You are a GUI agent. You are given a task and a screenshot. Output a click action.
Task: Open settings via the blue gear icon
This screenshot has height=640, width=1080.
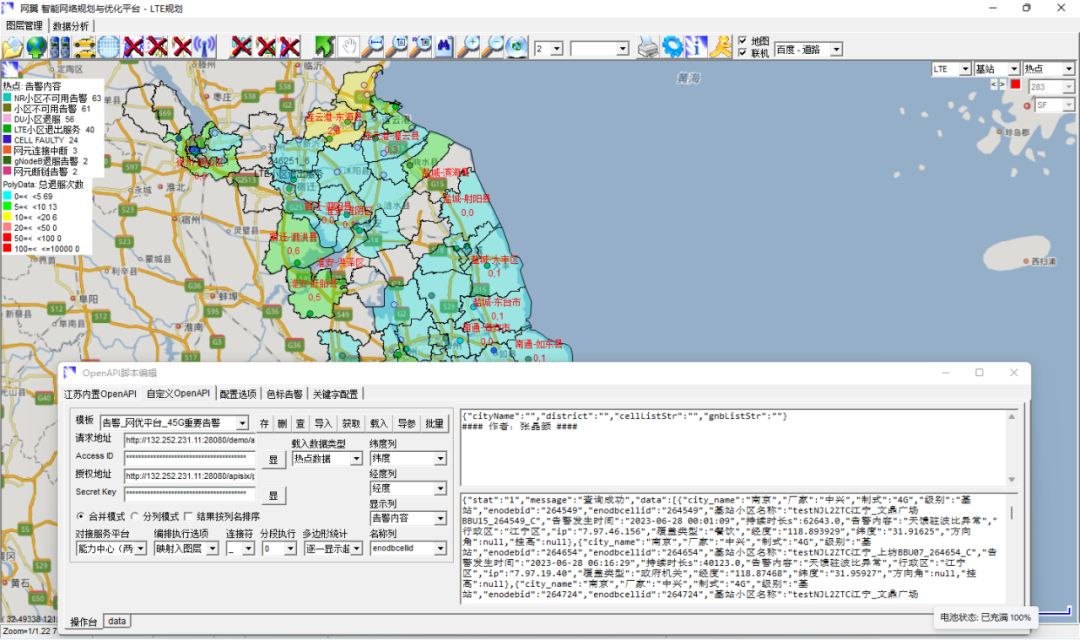coord(672,47)
